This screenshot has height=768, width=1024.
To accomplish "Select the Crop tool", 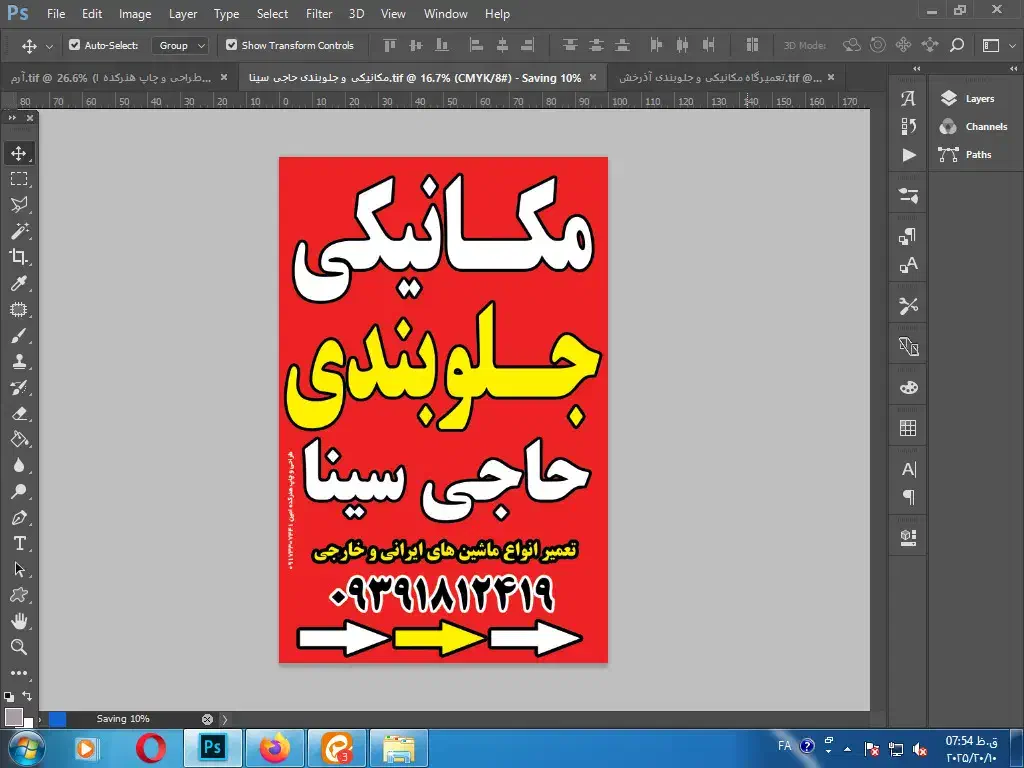I will (x=19, y=257).
